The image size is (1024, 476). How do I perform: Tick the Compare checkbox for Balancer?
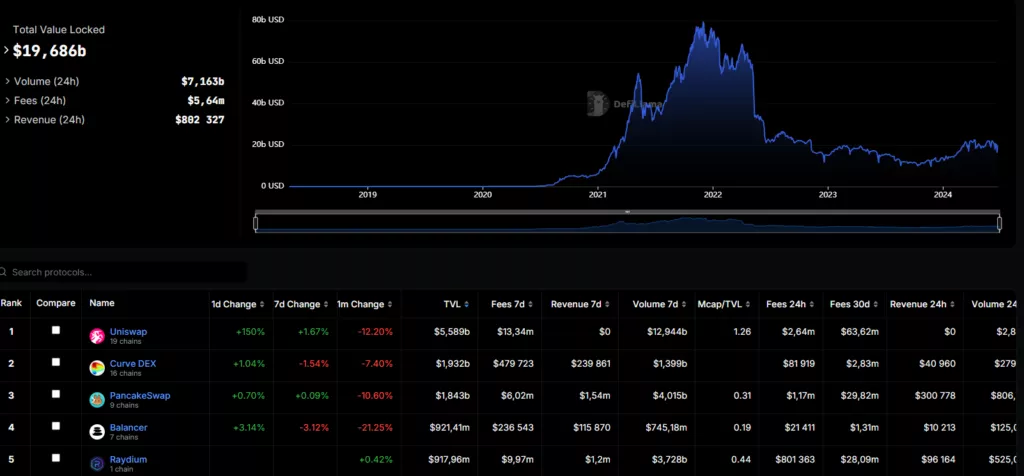tap(56, 426)
